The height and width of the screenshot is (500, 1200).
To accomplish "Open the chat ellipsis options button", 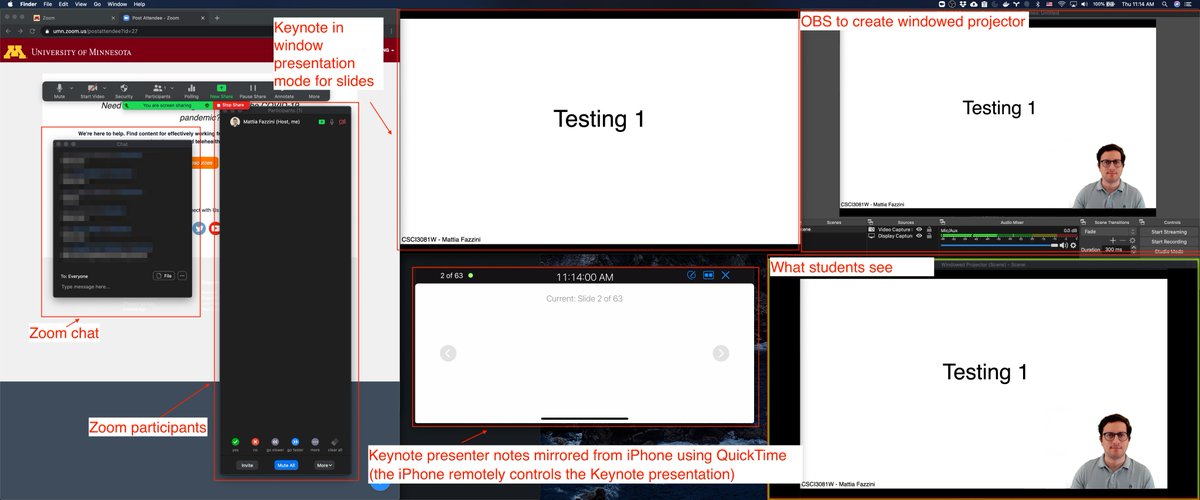I will 182,275.
